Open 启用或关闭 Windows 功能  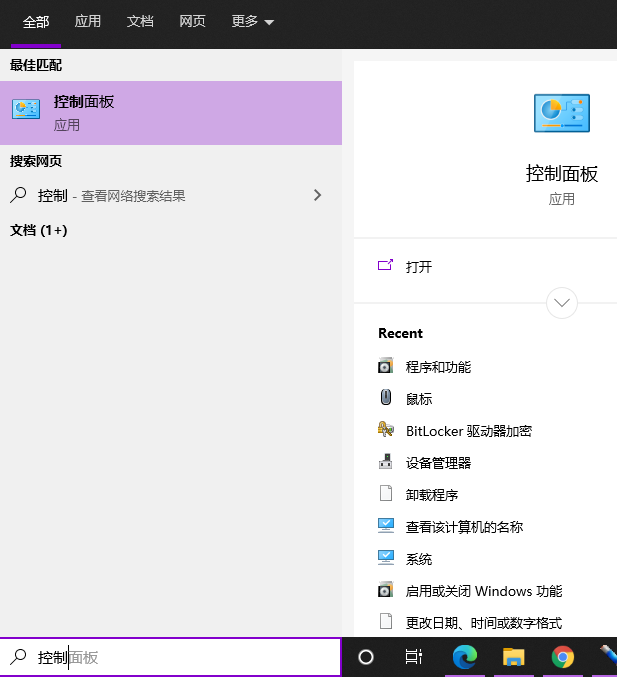tap(484, 591)
